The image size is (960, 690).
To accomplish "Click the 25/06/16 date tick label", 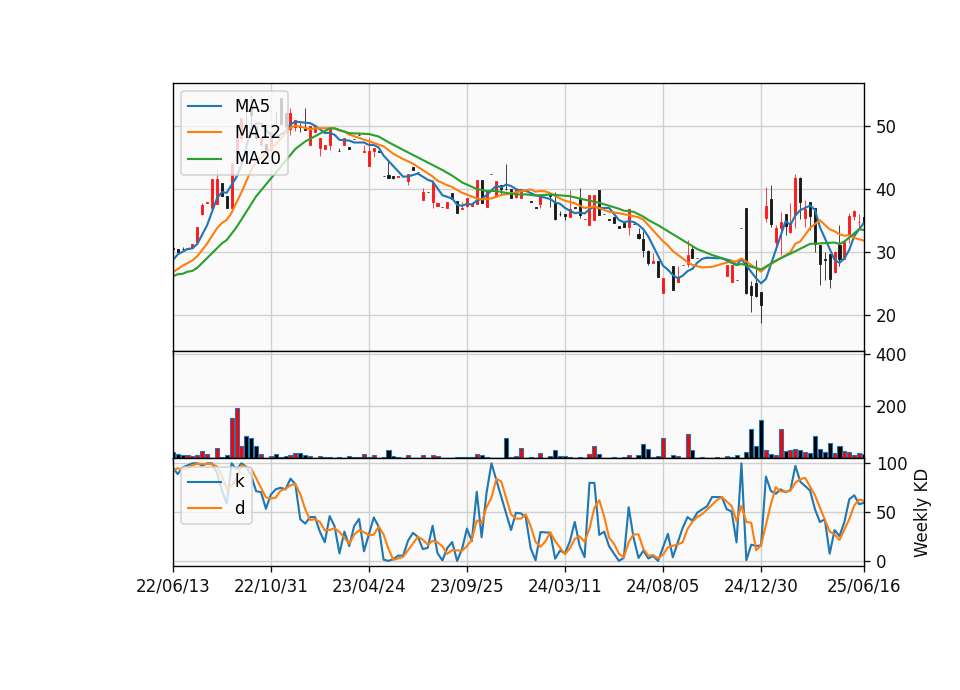I will click(864, 586).
